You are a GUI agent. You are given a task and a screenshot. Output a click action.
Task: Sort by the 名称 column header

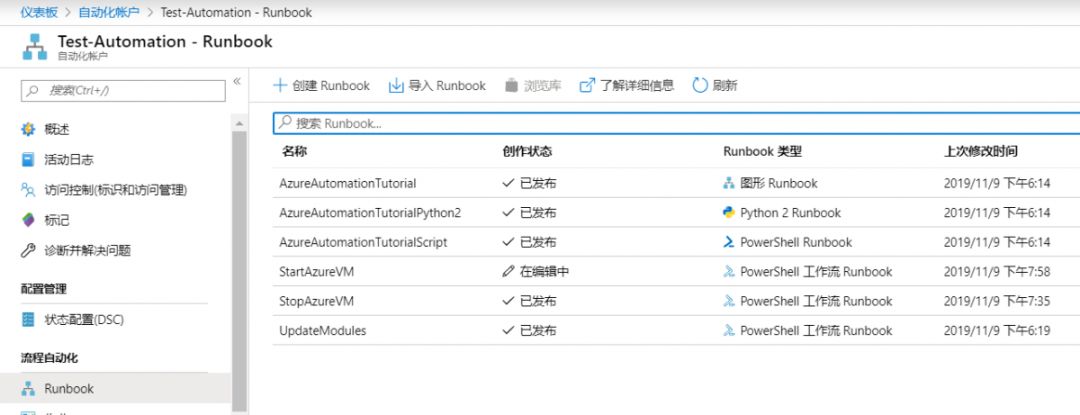tap(294, 151)
